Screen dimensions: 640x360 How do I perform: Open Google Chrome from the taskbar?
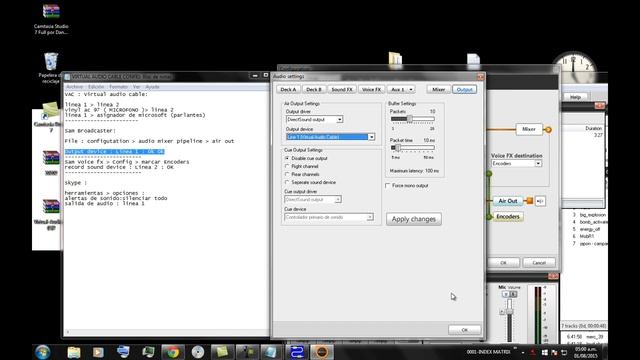(173, 352)
